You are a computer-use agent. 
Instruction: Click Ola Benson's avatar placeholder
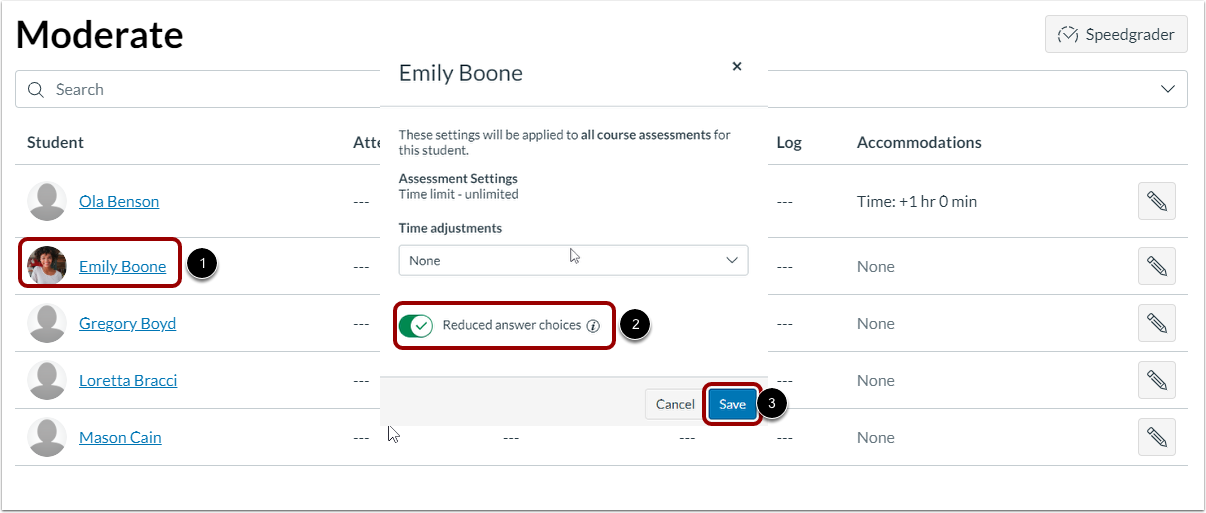tap(47, 201)
